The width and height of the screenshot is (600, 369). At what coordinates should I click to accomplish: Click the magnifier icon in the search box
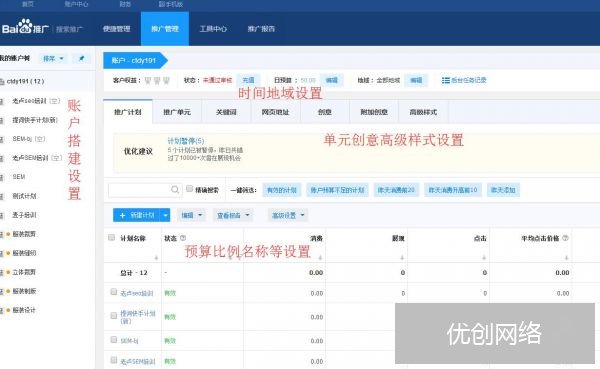(x=175, y=190)
